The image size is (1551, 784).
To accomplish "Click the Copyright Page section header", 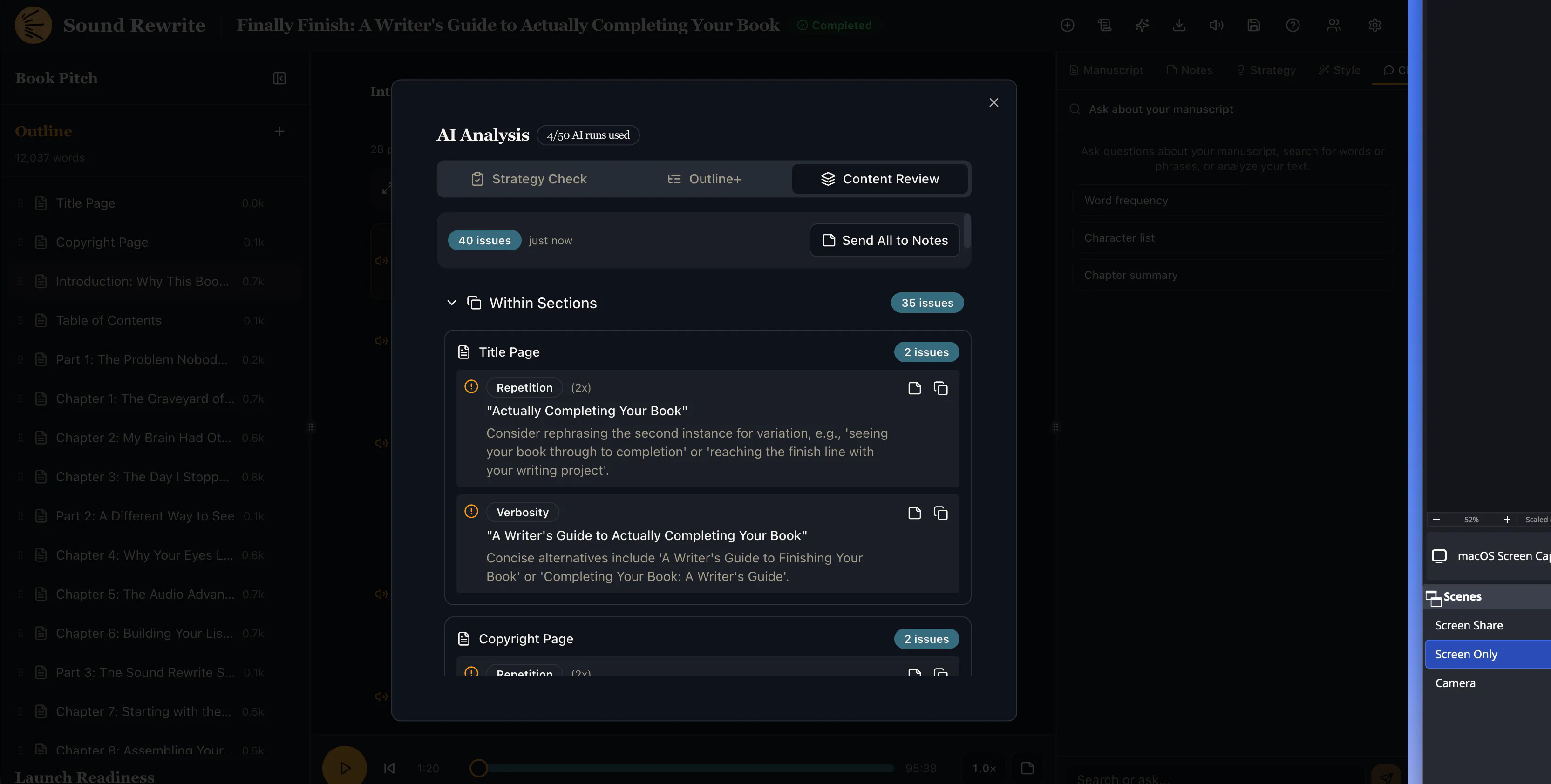I will [x=707, y=639].
